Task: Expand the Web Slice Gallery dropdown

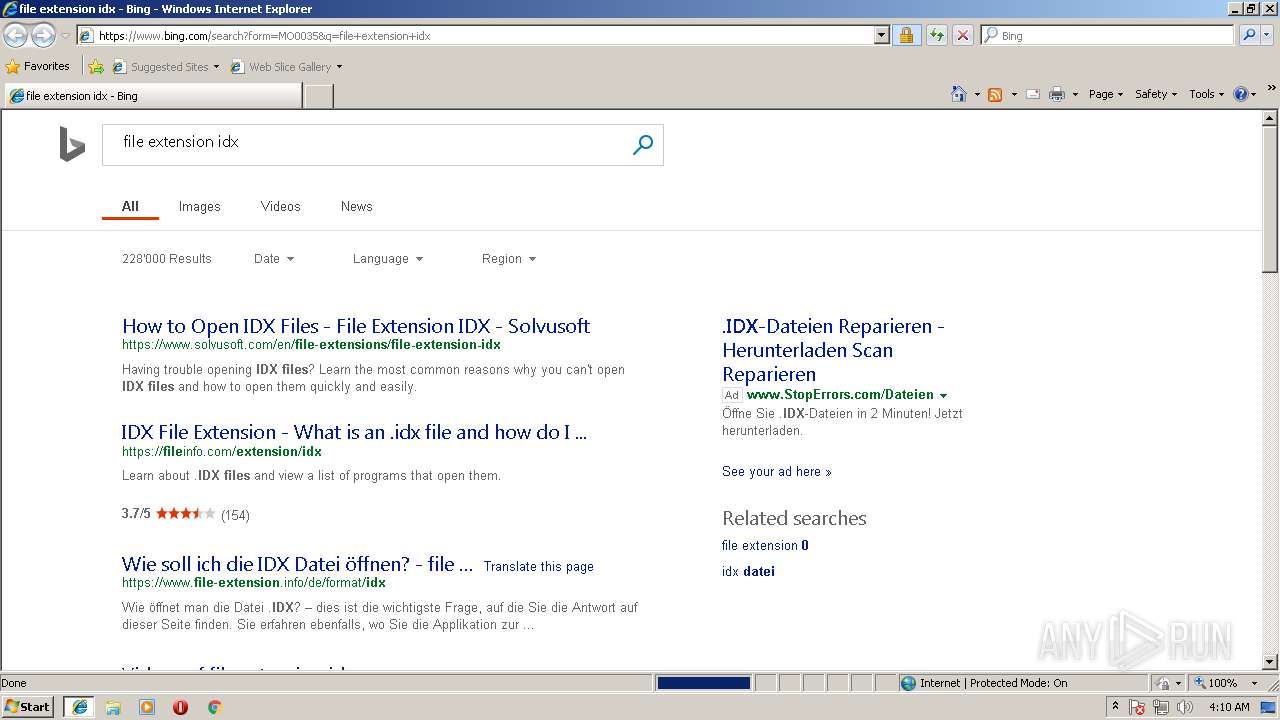Action: pyautogui.click(x=339, y=67)
